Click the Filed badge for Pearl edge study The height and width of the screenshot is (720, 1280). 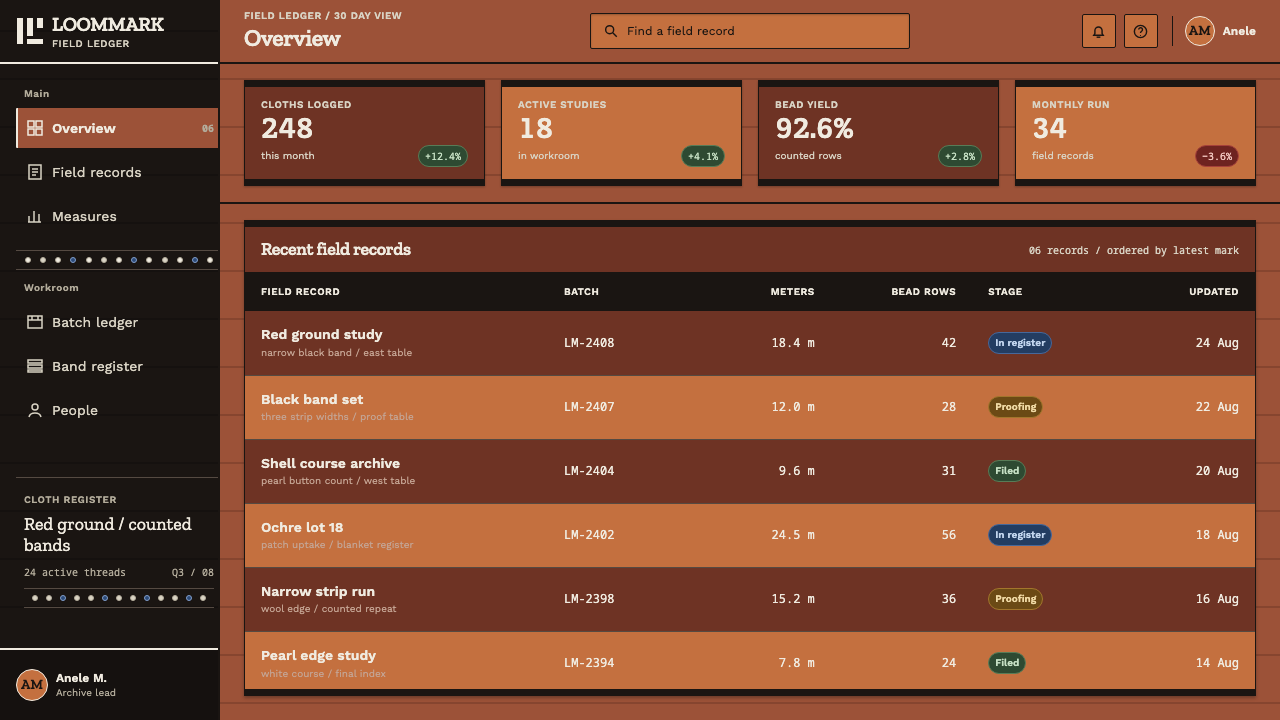[x=1007, y=663]
